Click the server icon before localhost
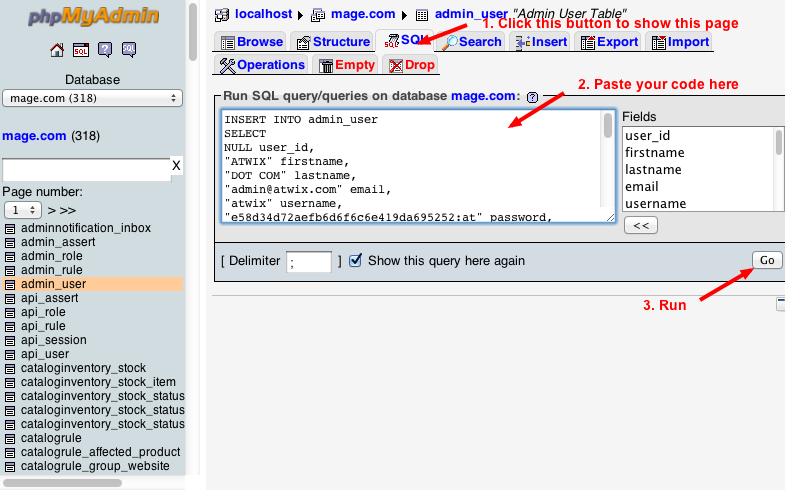The height and width of the screenshot is (490, 785). [222, 15]
